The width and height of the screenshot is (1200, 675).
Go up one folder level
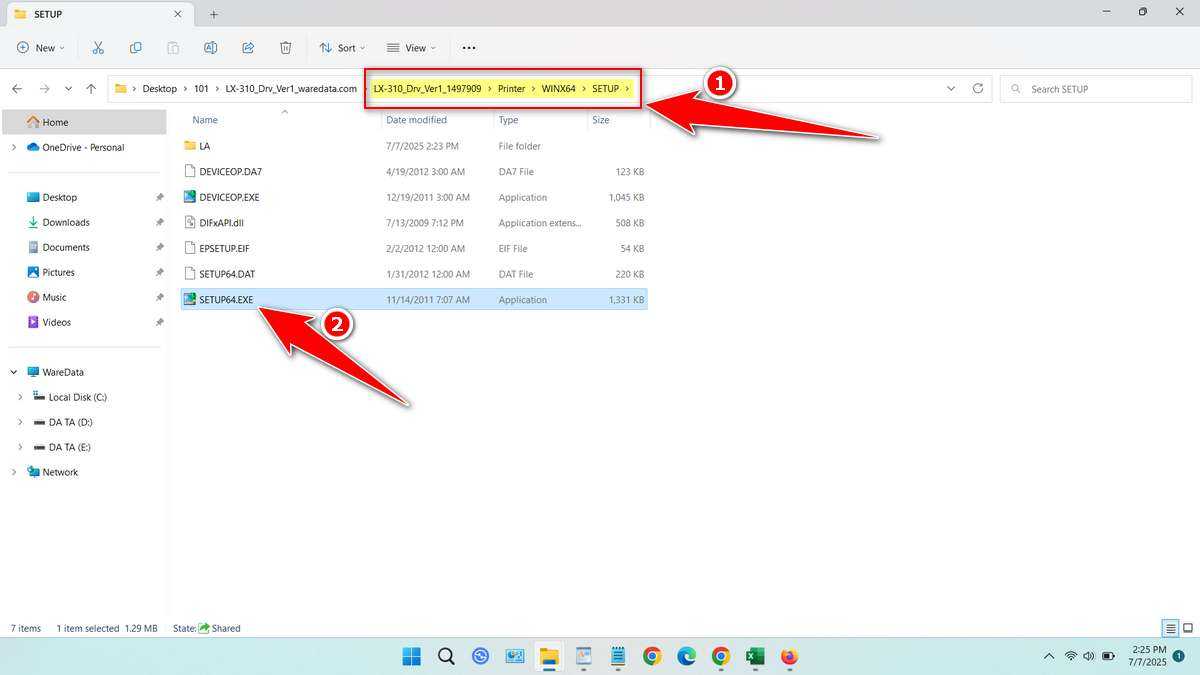tap(91, 89)
